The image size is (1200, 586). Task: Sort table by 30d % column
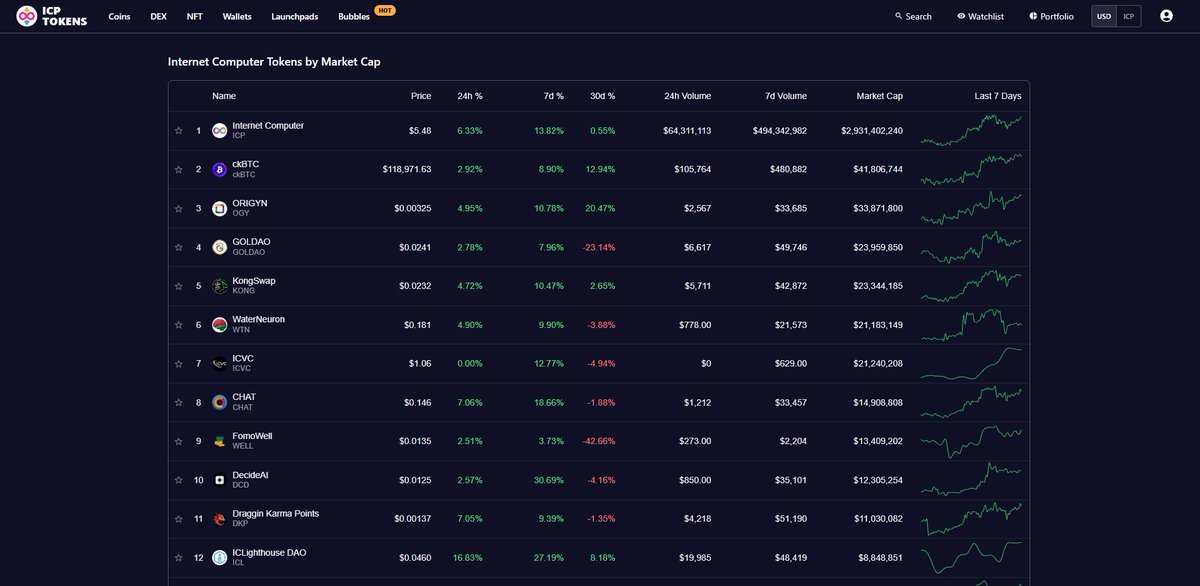(603, 96)
